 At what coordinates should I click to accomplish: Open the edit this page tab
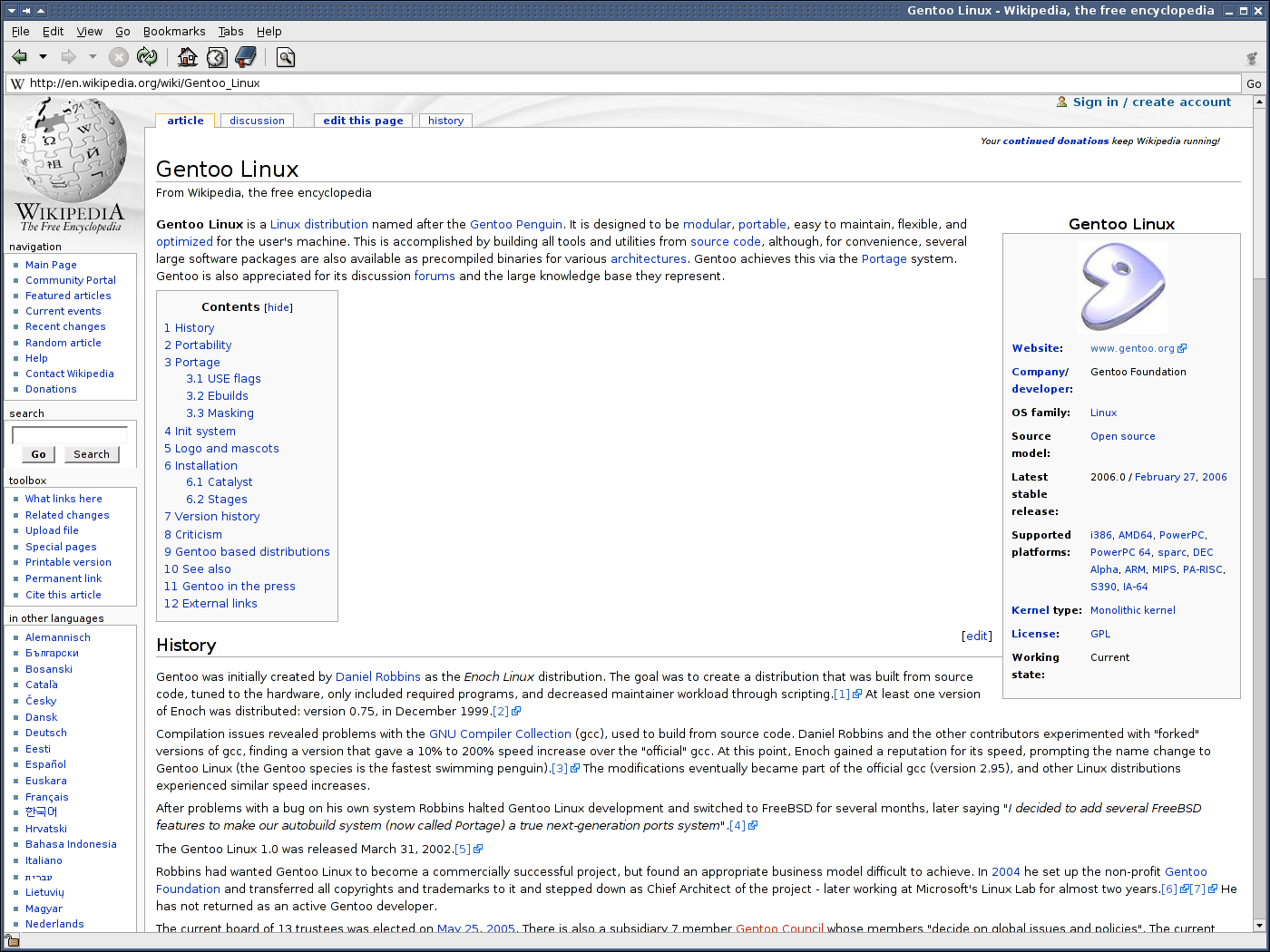363,121
